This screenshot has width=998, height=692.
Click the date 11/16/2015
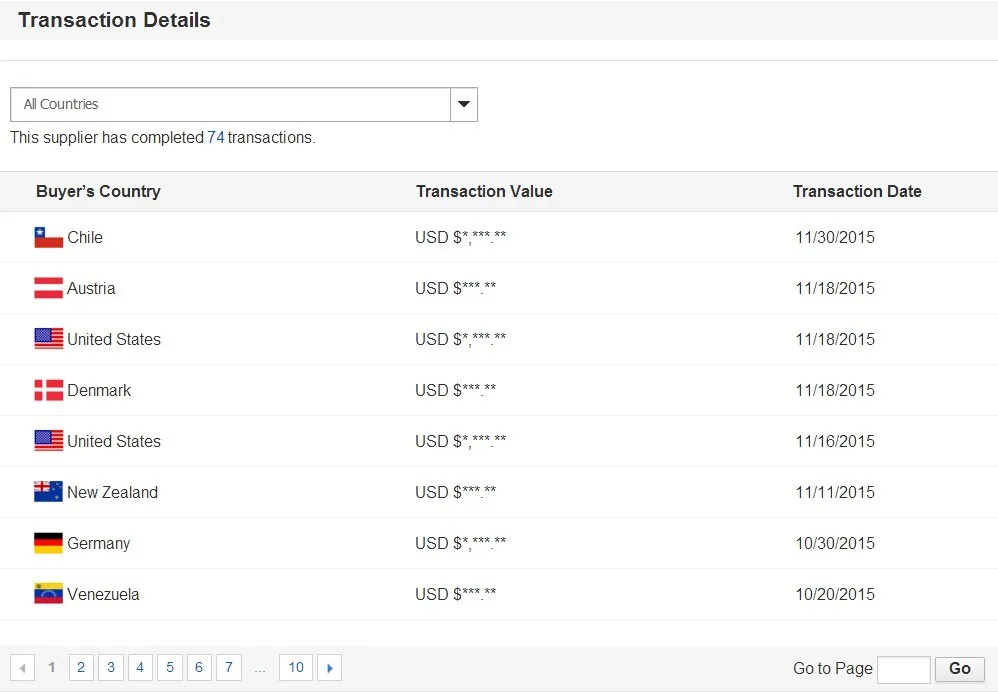pos(835,441)
